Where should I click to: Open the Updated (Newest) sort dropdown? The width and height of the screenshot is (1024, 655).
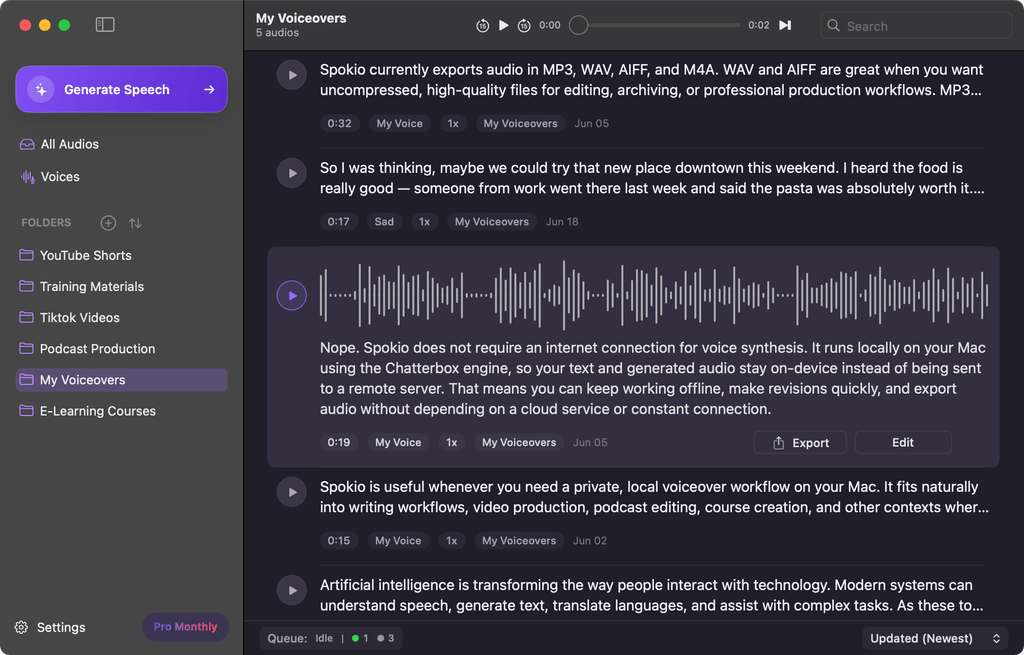coord(935,639)
